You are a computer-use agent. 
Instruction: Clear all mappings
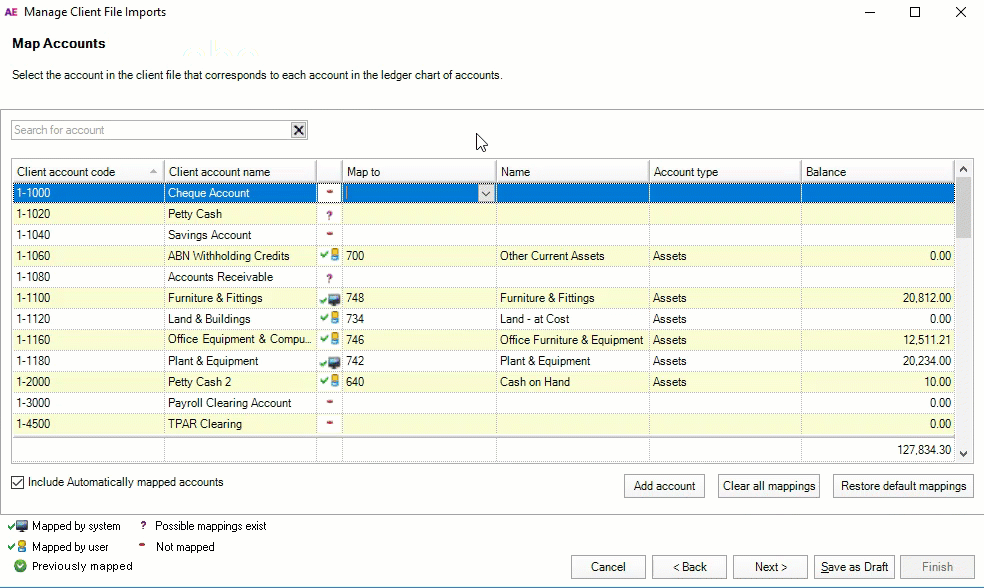(x=768, y=486)
